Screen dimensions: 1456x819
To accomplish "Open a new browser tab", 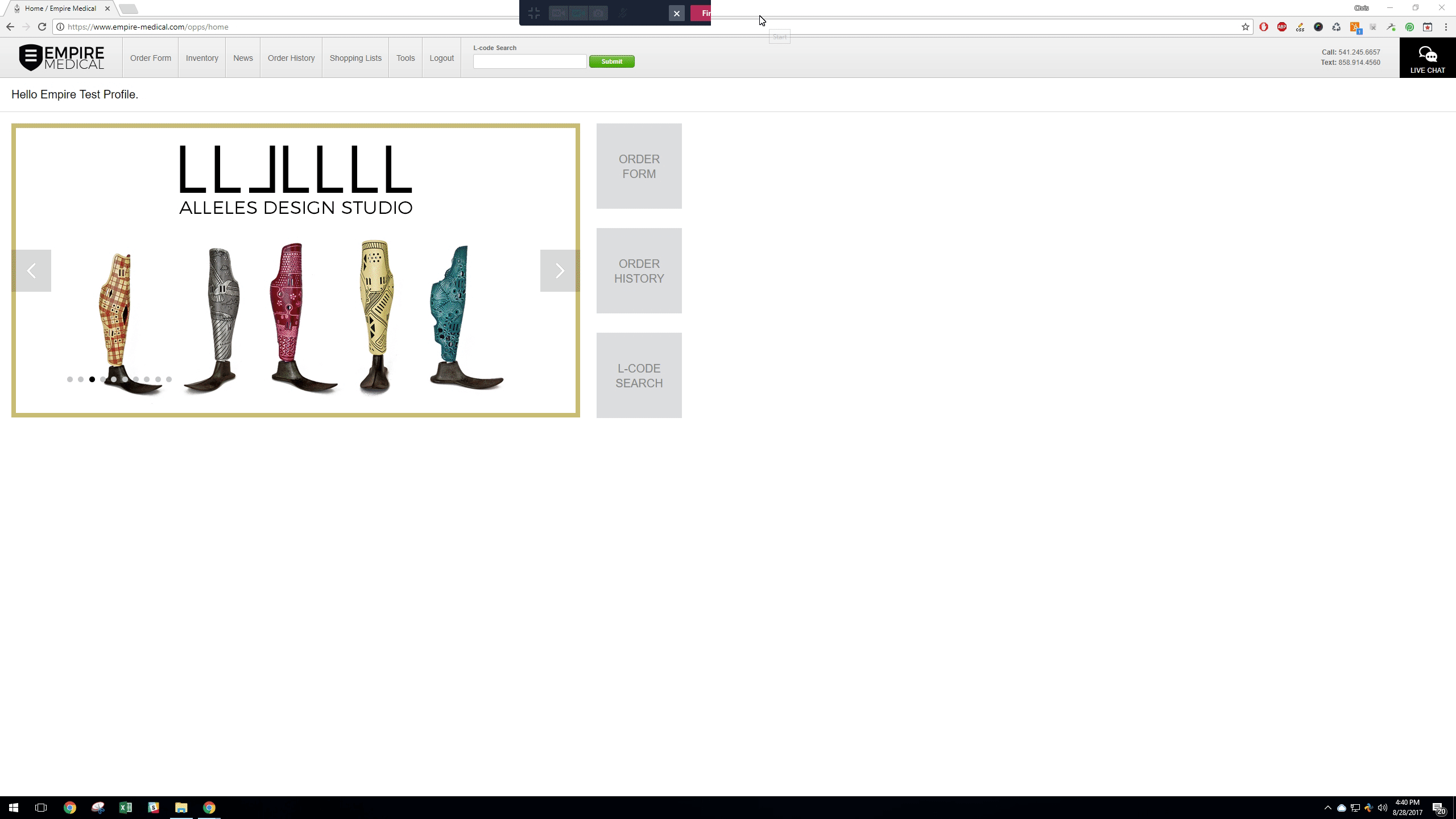I will click(129, 9).
